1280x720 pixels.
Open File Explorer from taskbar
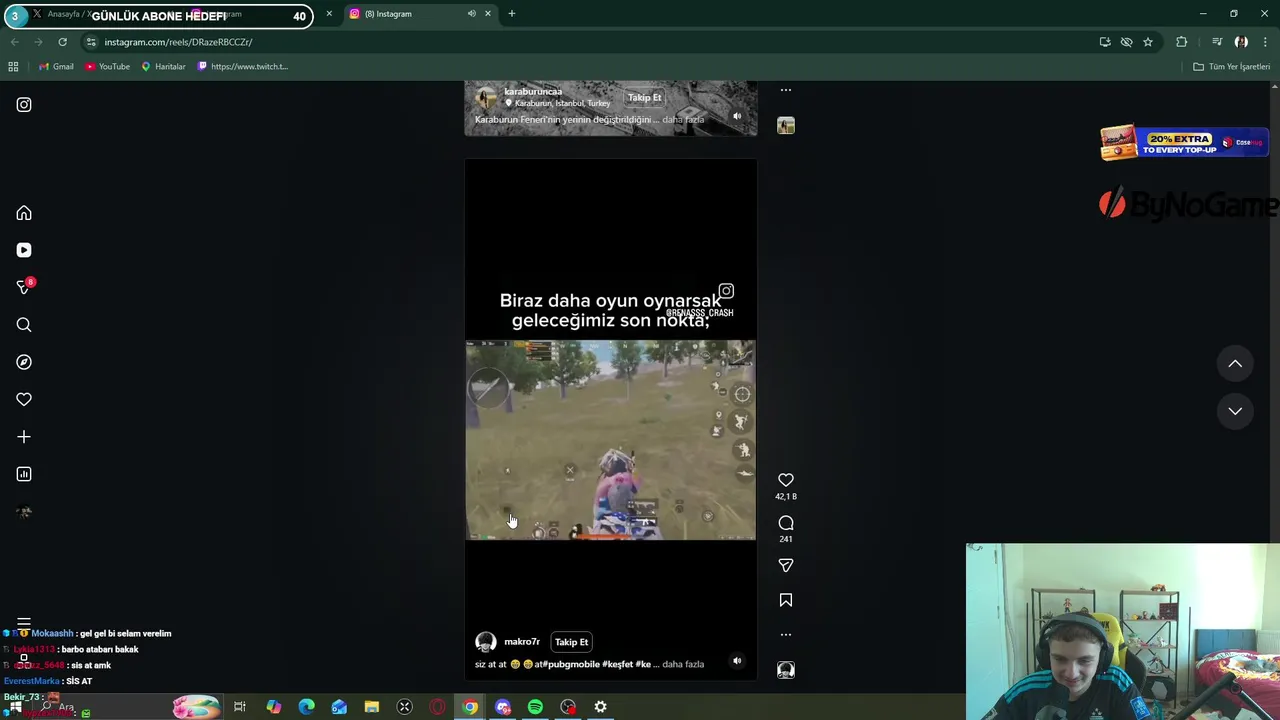pos(372,707)
